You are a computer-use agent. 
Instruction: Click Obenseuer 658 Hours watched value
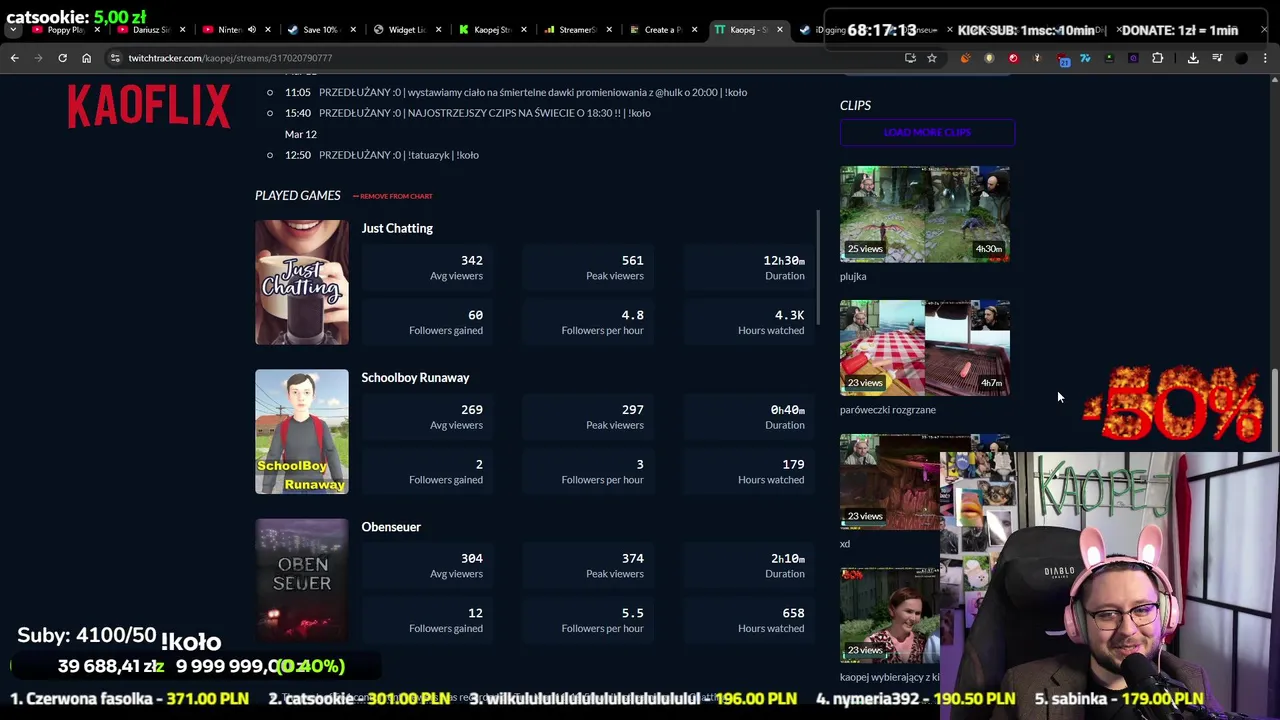point(793,613)
